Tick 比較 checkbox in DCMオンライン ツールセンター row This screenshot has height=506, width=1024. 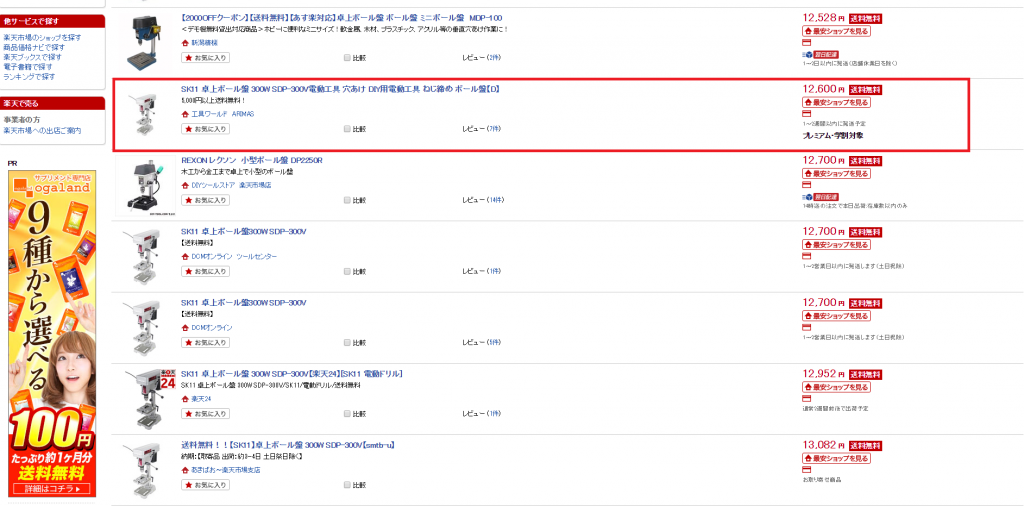(347, 271)
